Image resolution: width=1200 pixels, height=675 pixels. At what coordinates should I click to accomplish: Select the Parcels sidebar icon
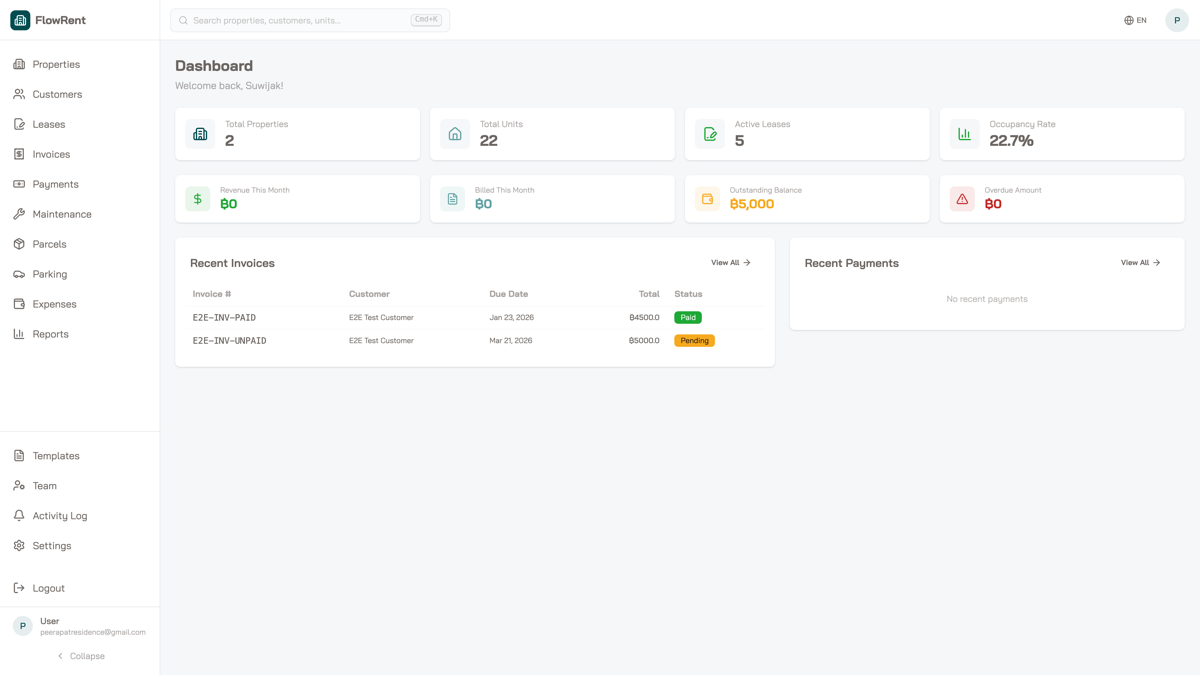pyautogui.click(x=18, y=244)
